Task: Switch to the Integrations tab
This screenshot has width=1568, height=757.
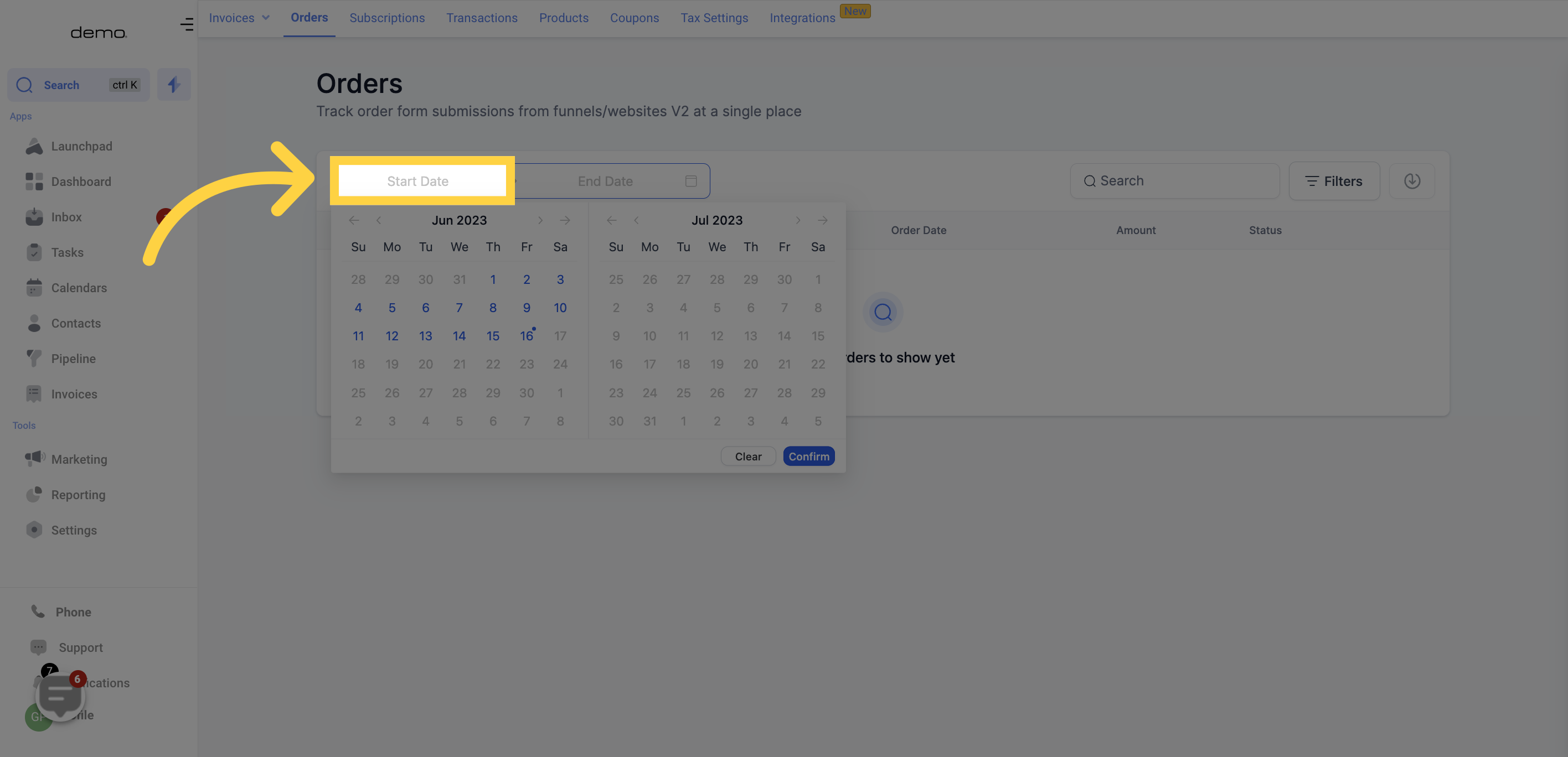Action: coord(802,18)
